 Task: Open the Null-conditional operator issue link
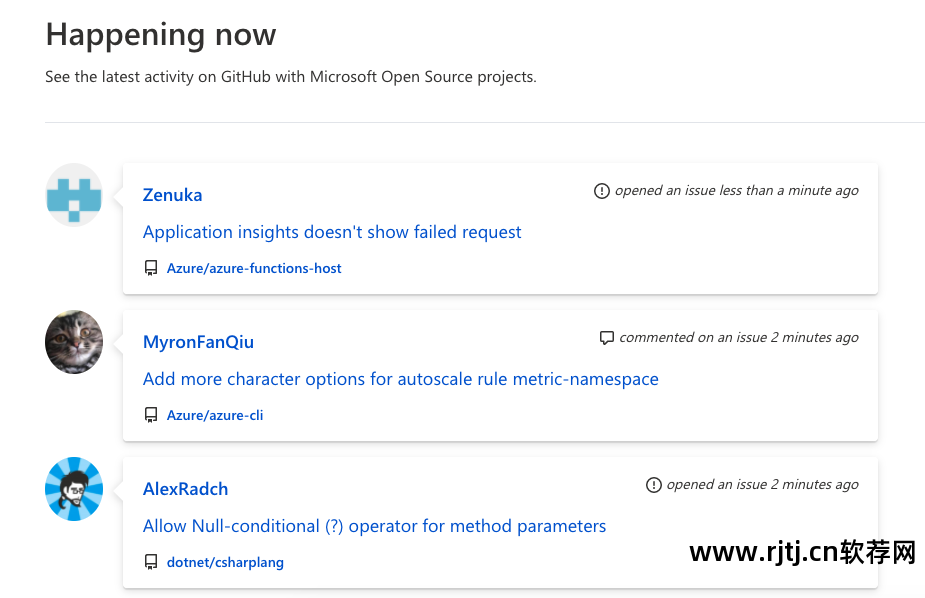click(374, 526)
